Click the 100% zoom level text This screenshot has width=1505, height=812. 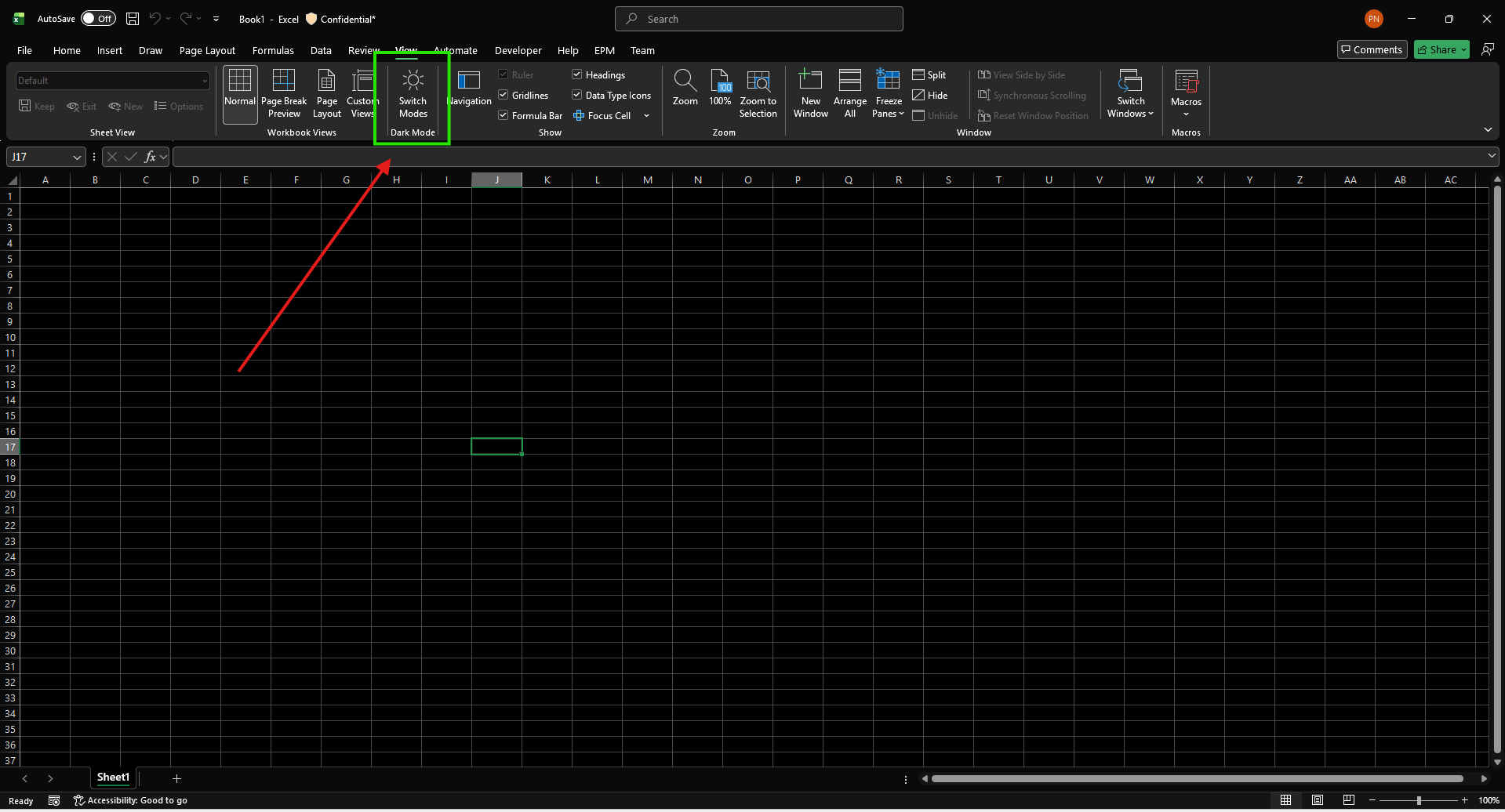(x=1489, y=800)
